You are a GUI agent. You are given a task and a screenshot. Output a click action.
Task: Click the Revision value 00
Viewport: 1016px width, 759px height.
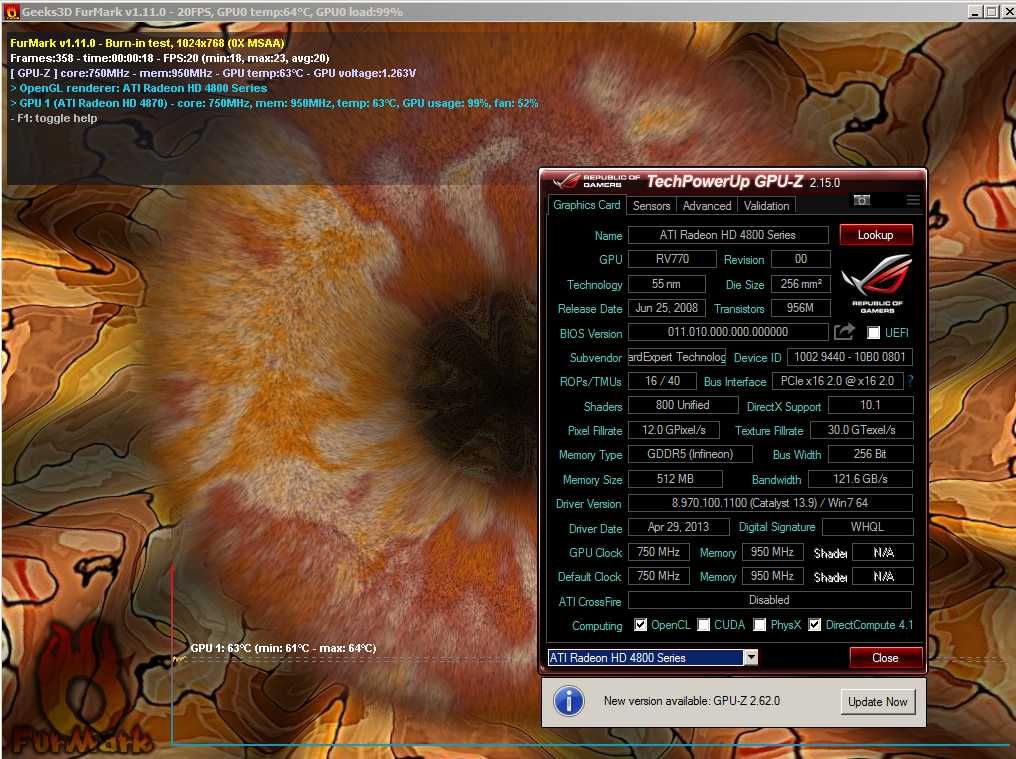coord(801,259)
